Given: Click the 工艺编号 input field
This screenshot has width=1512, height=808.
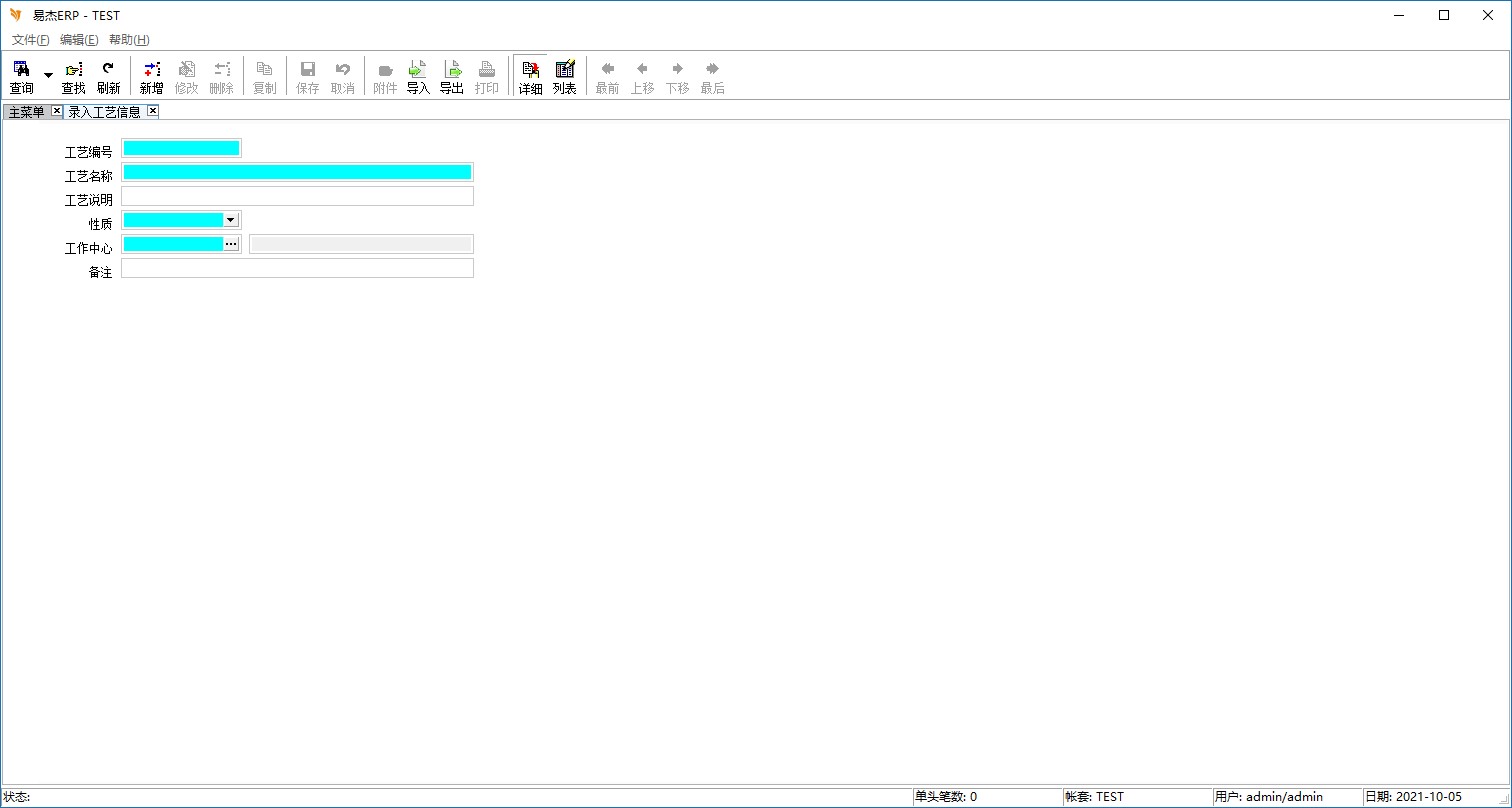Looking at the screenshot, I should pyautogui.click(x=181, y=148).
